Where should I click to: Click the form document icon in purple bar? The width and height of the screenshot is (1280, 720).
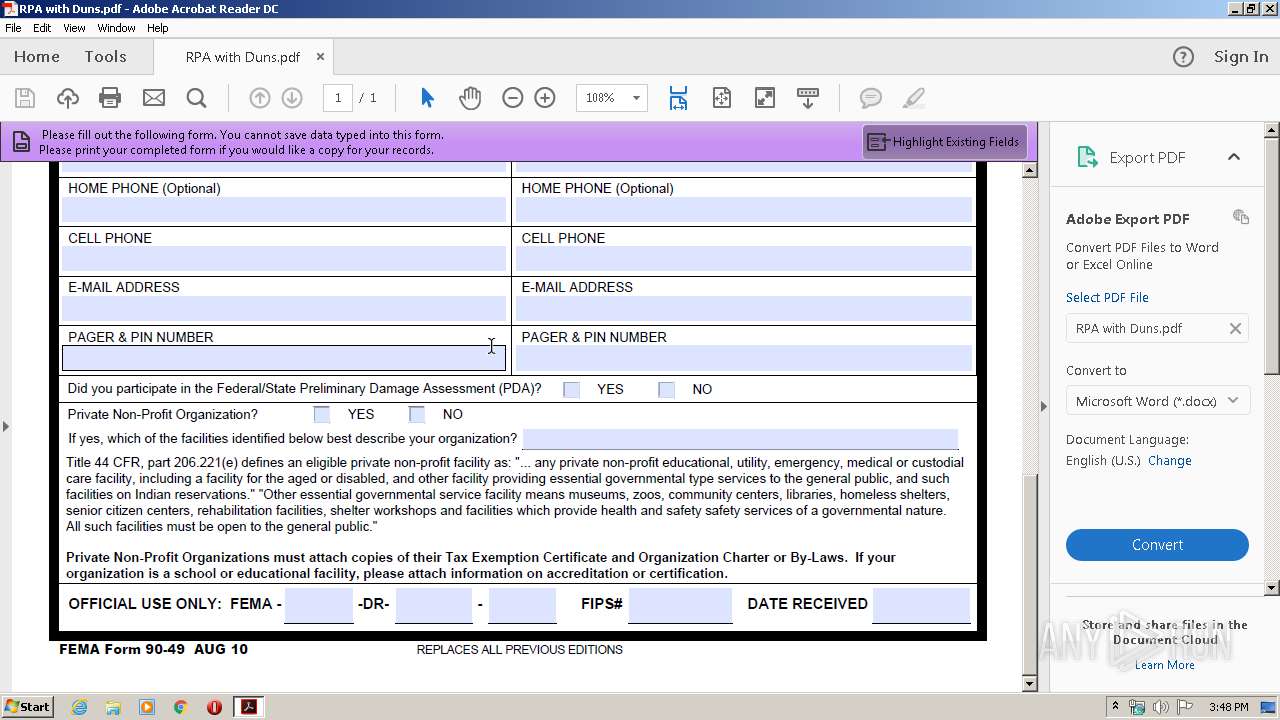(x=21, y=142)
